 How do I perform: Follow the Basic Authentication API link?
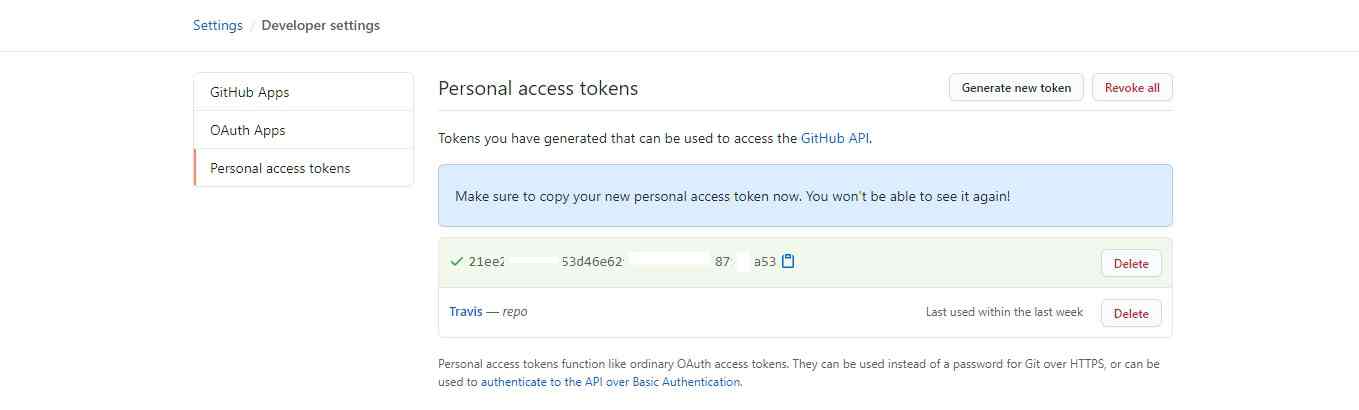click(611, 382)
